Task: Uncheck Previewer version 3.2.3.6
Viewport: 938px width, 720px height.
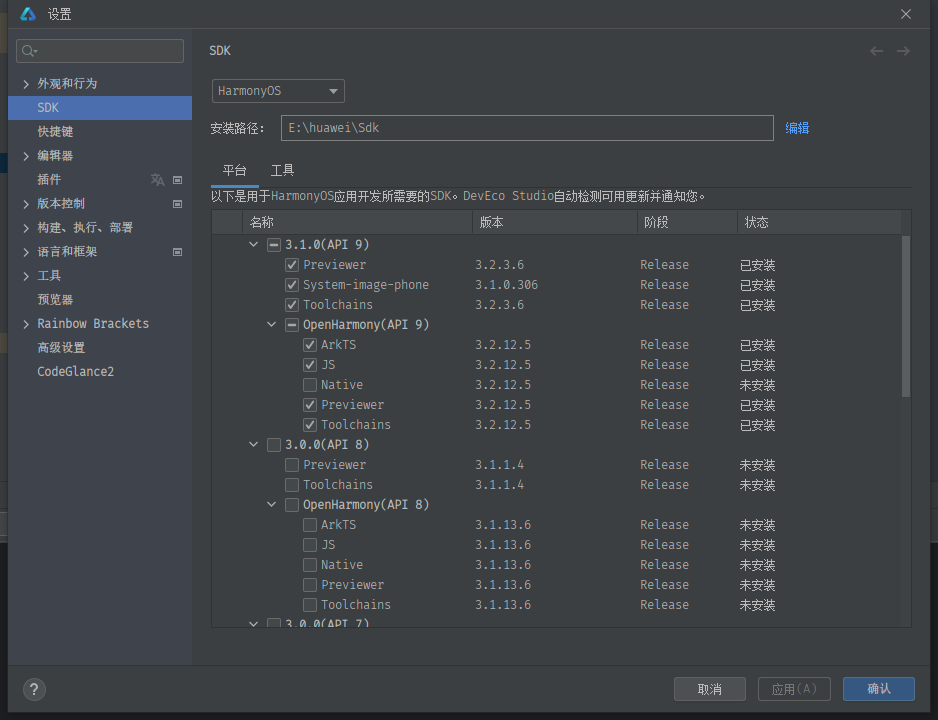Action: pyautogui.click(x=292, y=265)
